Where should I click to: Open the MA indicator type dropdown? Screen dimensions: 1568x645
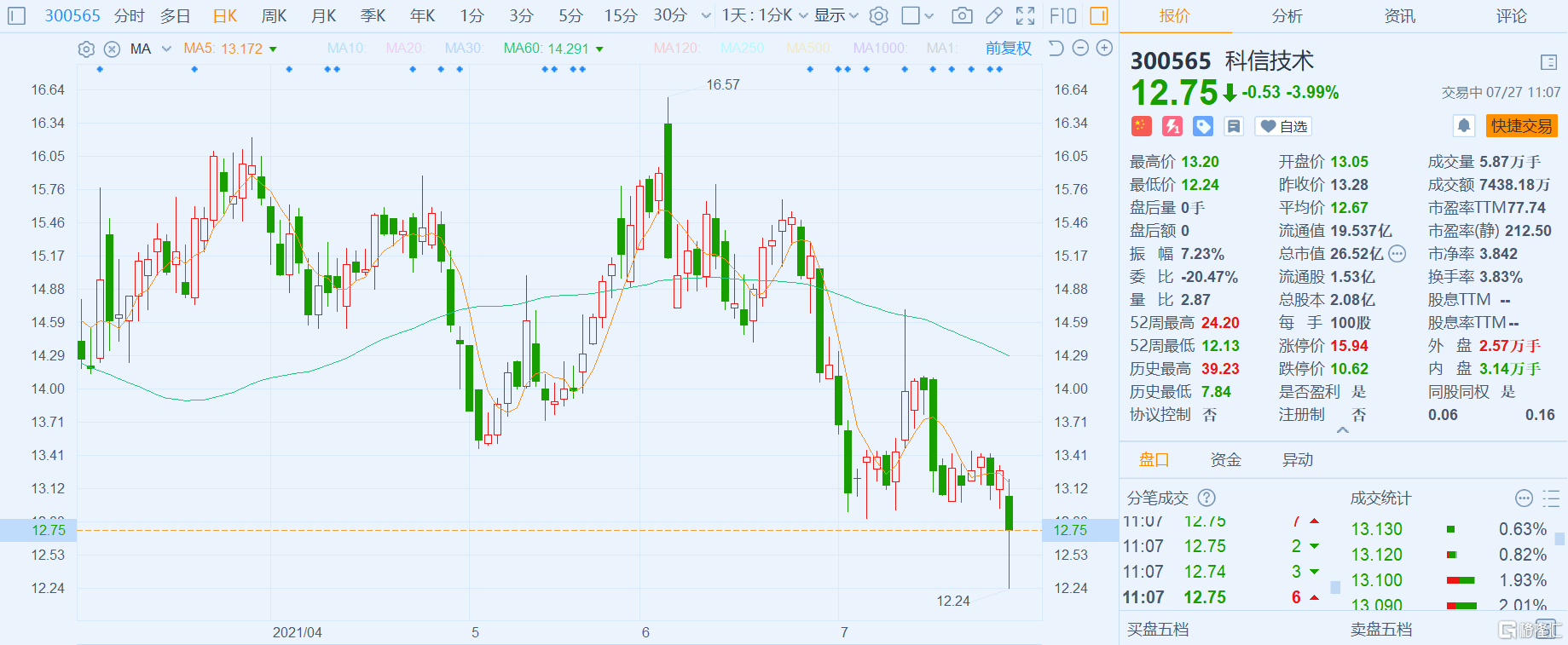(166, 49)
